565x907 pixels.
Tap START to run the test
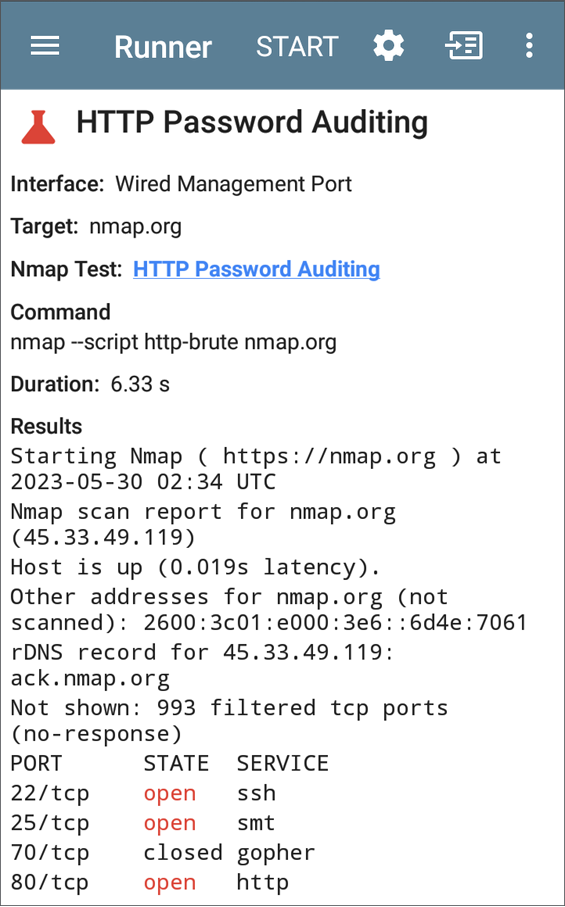coord(297,46)
